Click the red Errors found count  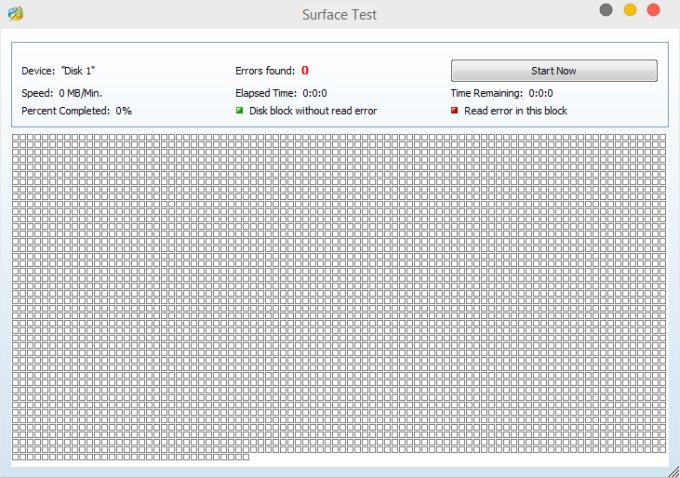(305, 70)
